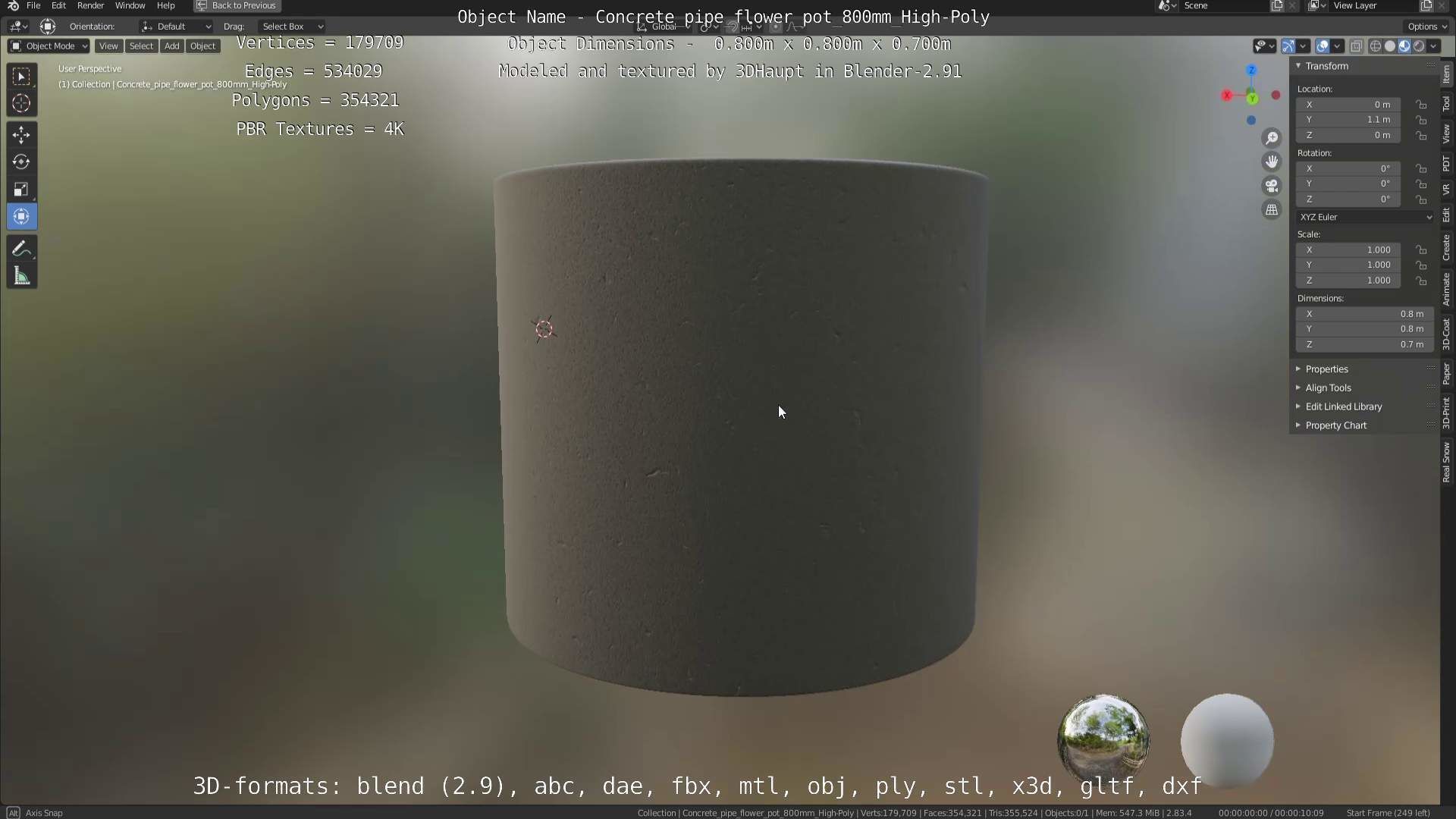Select the Measure tool
This screenshot has height=819, width=1456.
tap(21, 277)
